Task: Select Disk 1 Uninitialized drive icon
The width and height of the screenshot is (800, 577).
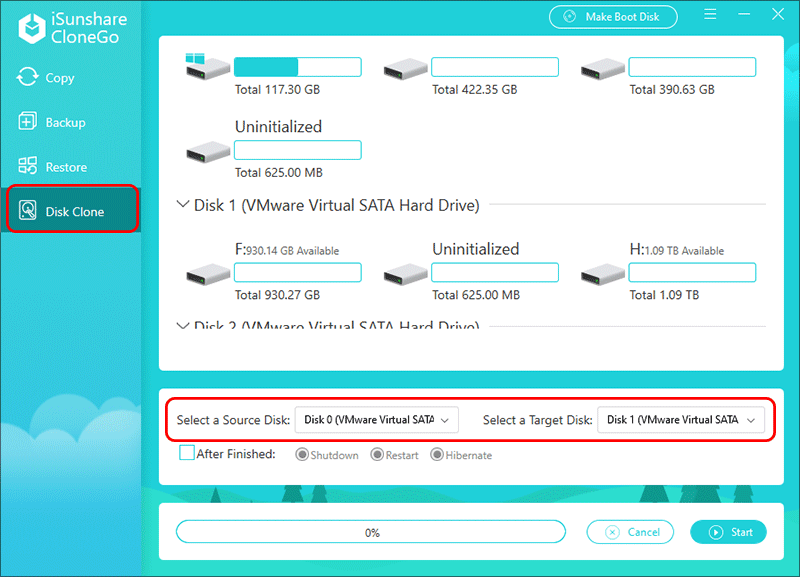Action: [405, 274]
